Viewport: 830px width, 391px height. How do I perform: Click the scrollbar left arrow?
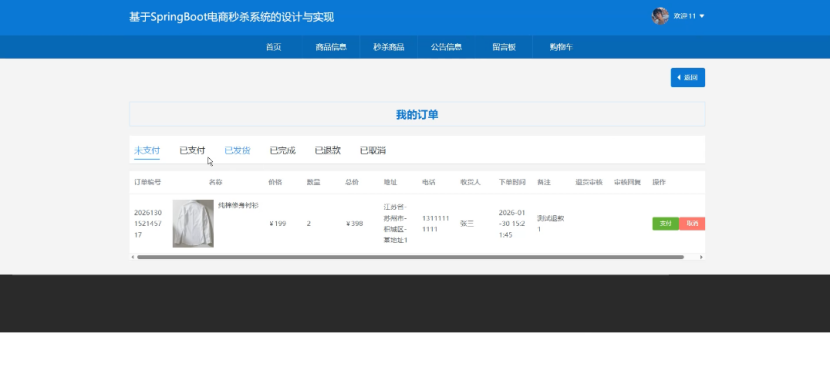(132, 257)
